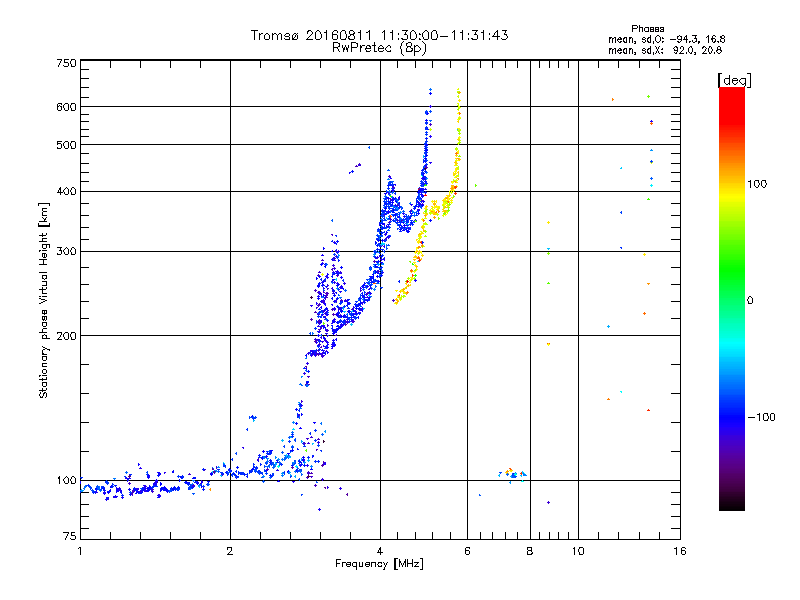
Task: Click the 'Stationary phase Virtual Height [km]' axis title
Action: point(44,300)
